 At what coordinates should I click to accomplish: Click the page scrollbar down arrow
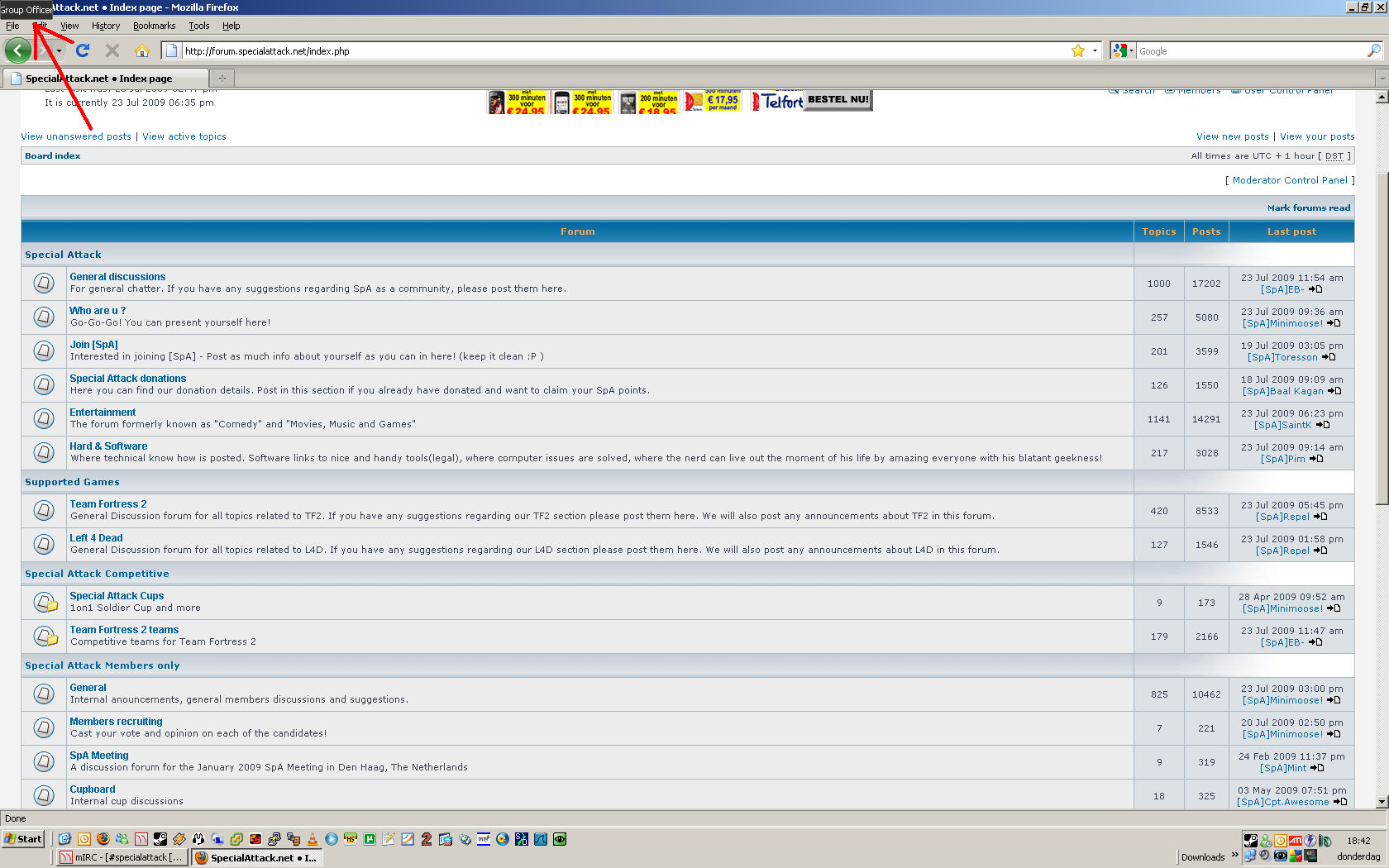tap(1382, 802)
